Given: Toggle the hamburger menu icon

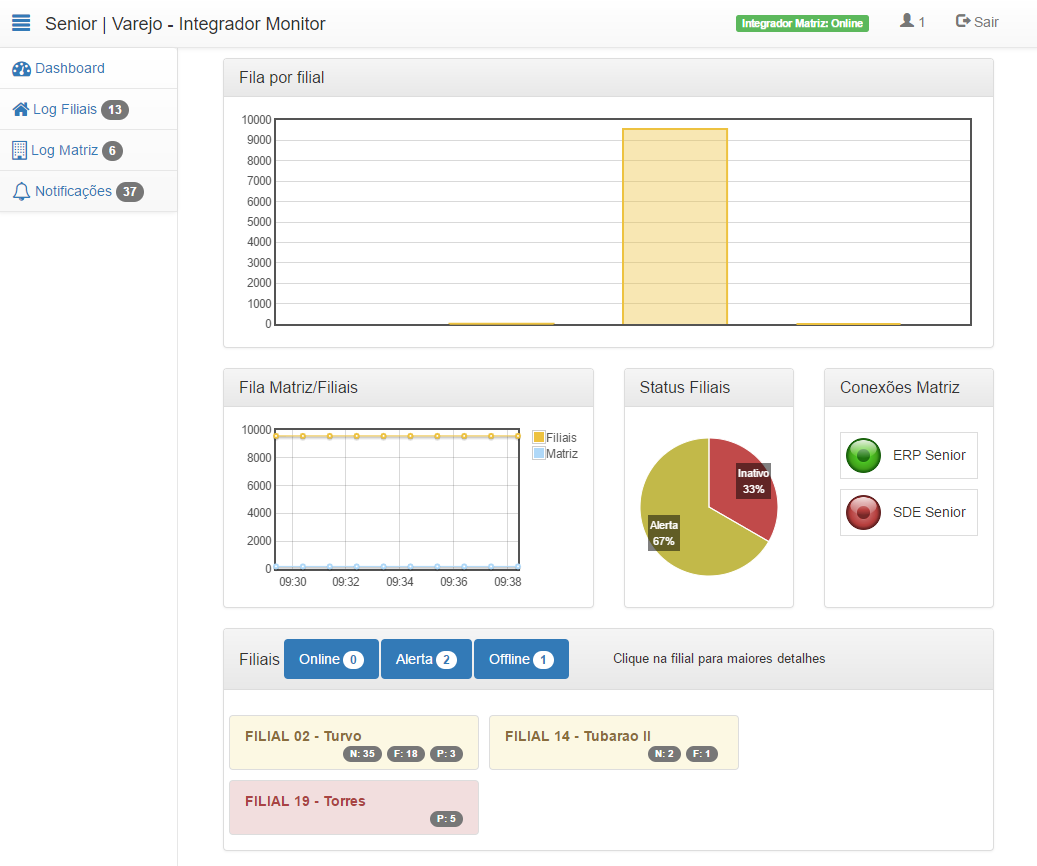Looking at the screenshot, I should pyautogui.click(x=21, y=23).
